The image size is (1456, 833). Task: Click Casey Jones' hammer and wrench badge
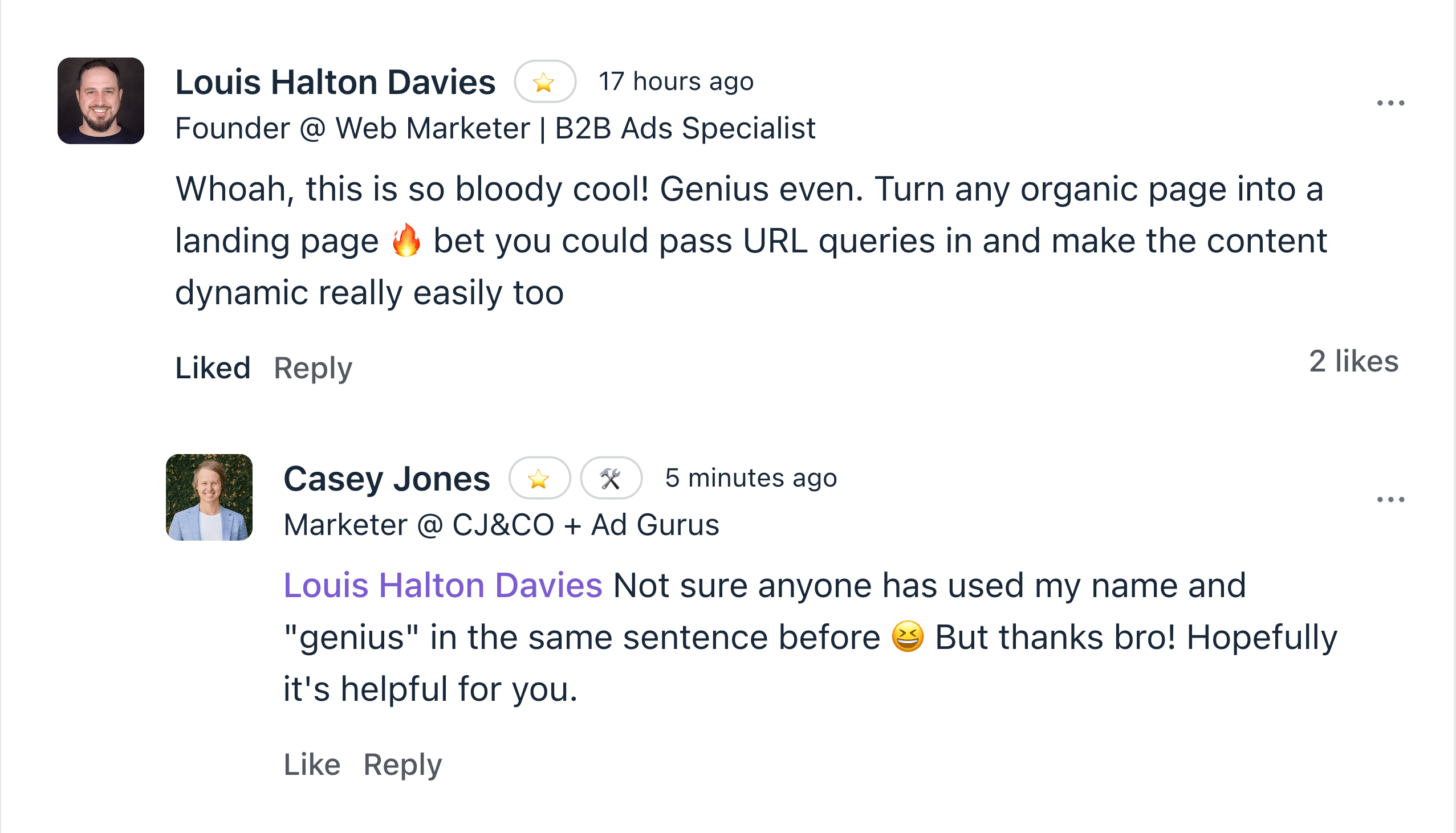pos(611,478)
